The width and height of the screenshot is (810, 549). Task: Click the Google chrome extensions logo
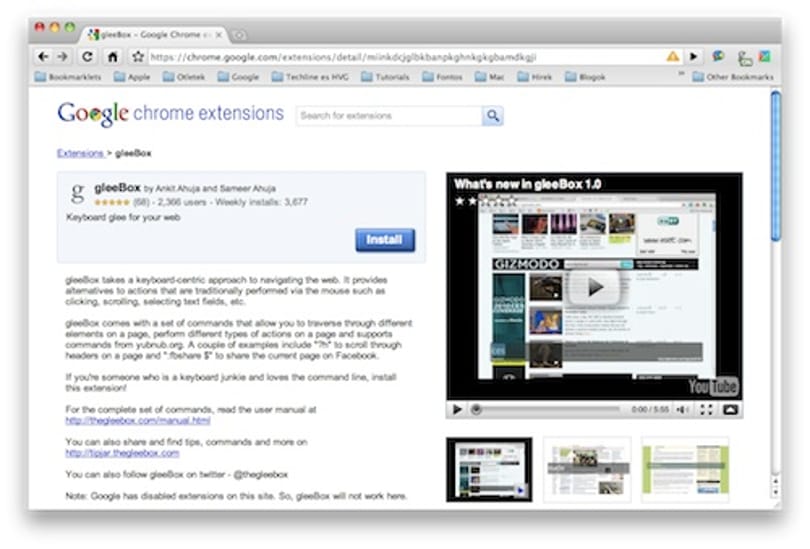(170, 114)
